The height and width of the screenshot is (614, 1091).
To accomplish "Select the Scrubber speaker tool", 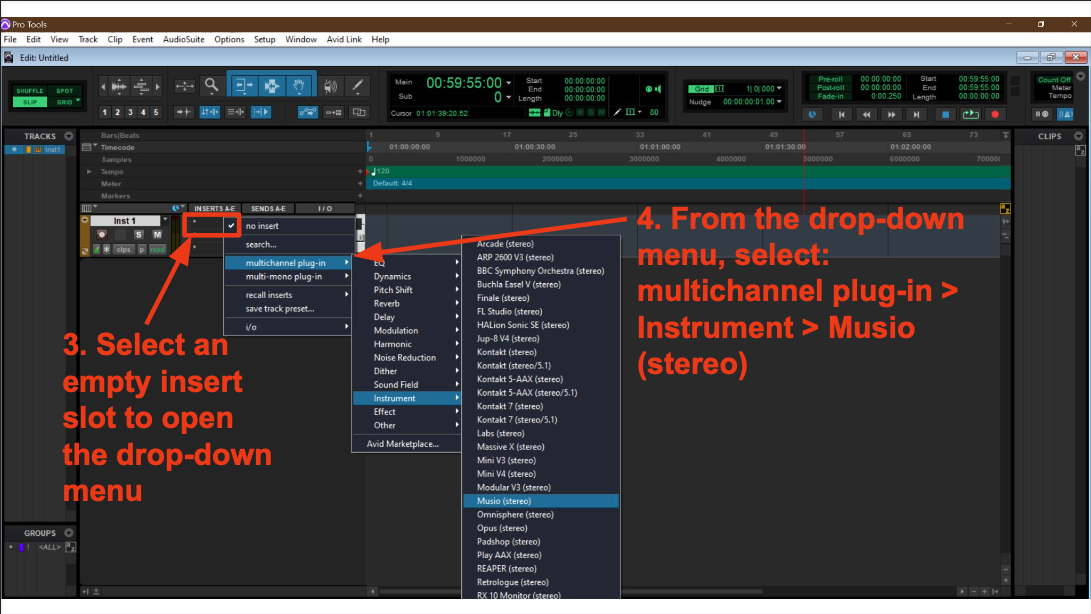I will pyautogui.click(x=331, y=86).
